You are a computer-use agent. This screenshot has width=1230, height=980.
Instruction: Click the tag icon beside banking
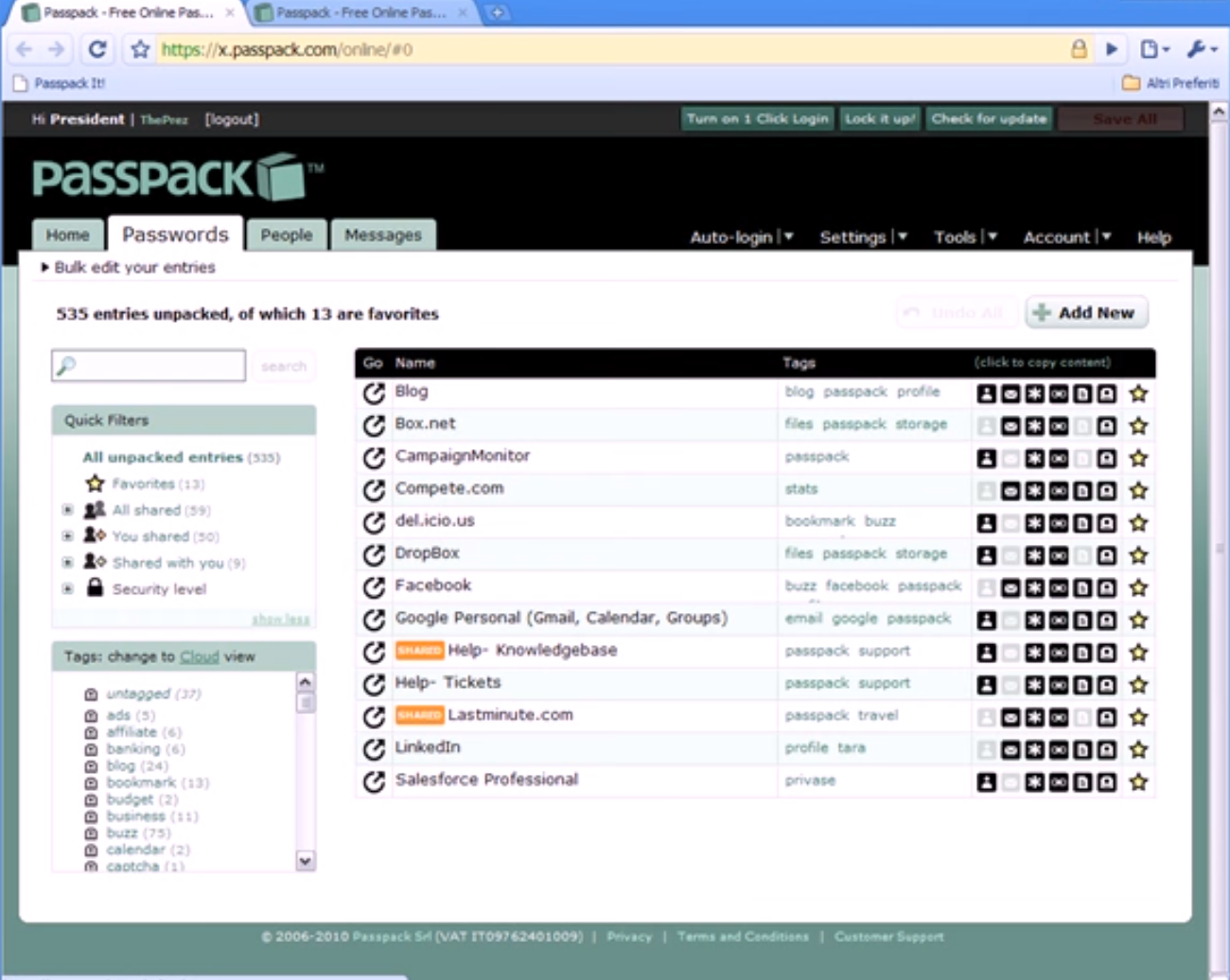91,749
